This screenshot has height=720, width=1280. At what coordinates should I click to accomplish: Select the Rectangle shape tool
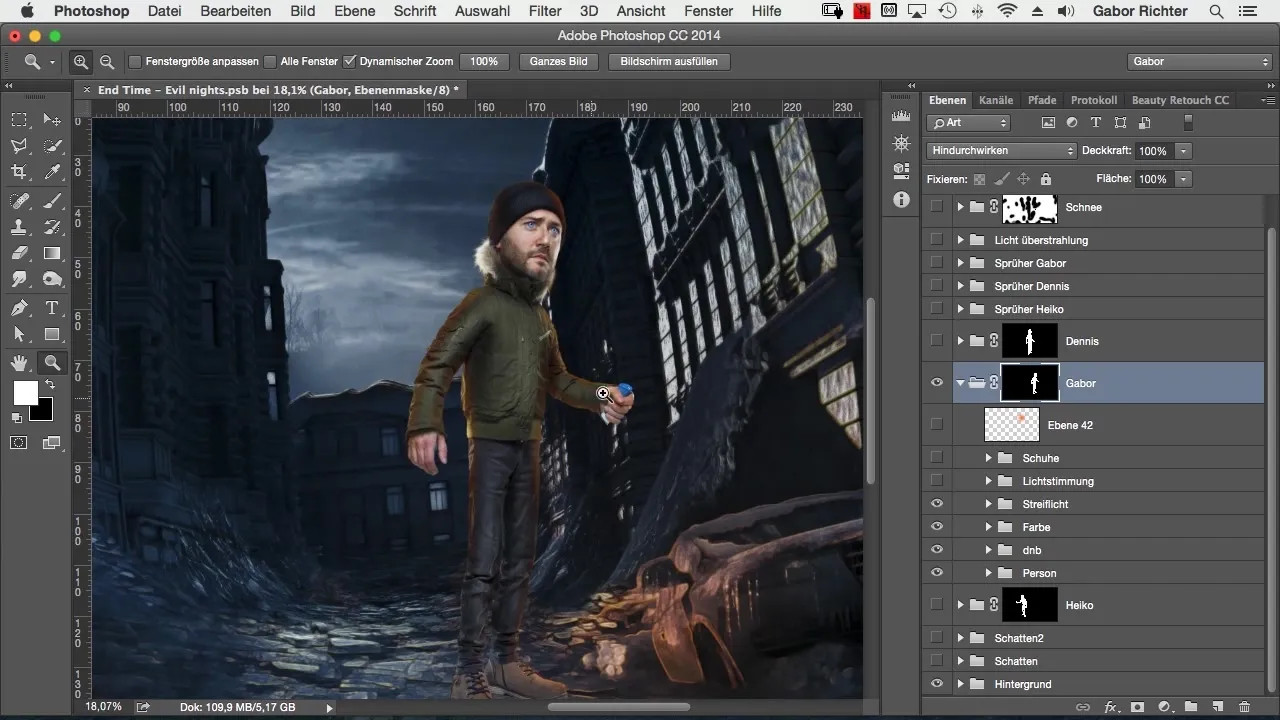point(53,335)
